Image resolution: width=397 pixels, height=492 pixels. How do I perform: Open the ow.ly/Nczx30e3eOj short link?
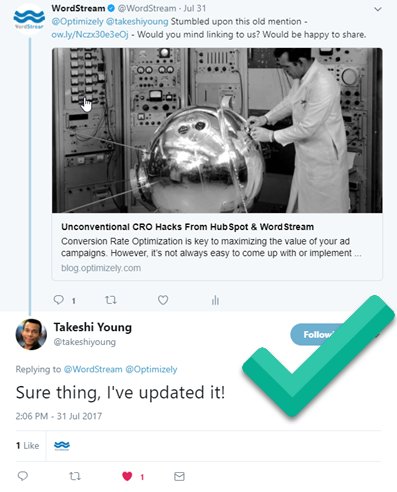tap(90, 34)
